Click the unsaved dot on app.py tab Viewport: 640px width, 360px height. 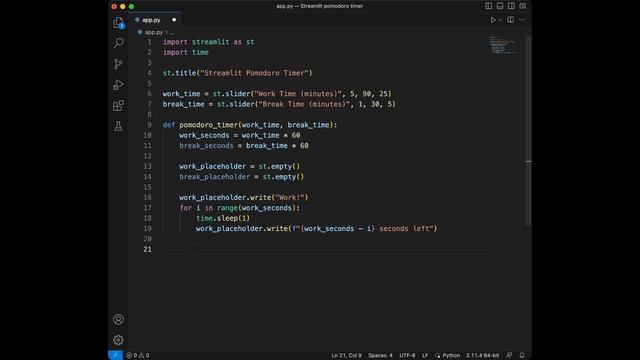[174, 20]
